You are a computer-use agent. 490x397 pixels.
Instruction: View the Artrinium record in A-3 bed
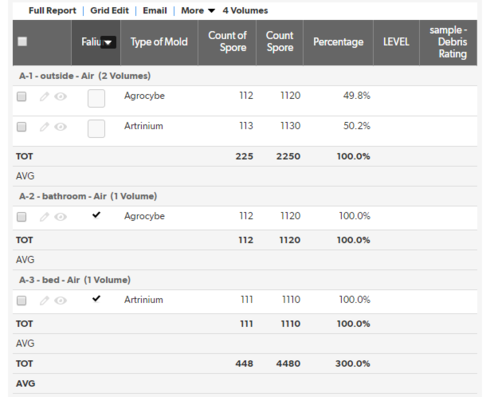coord(61,301)
